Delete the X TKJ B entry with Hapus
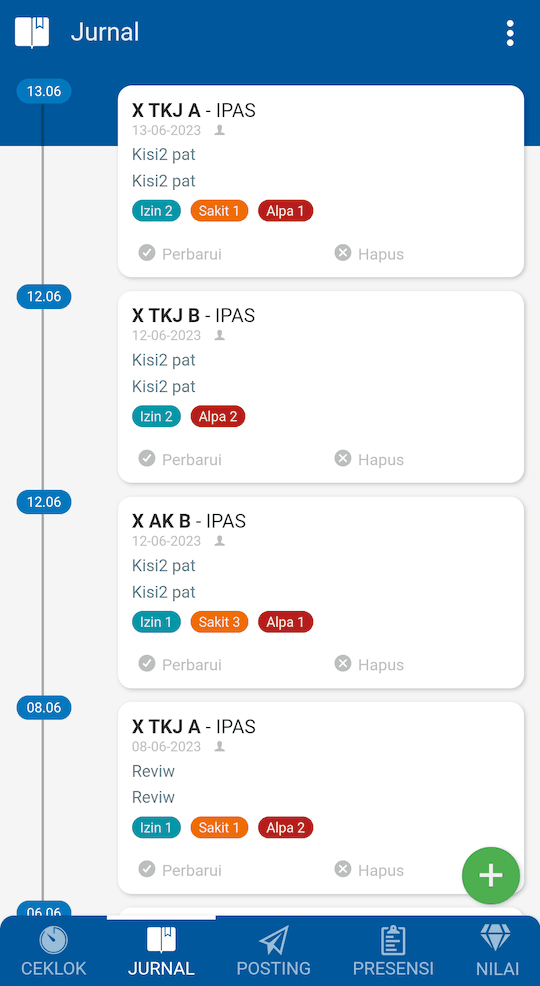Image resolution: width=540 pixels, height=986 pixels. 369,459
